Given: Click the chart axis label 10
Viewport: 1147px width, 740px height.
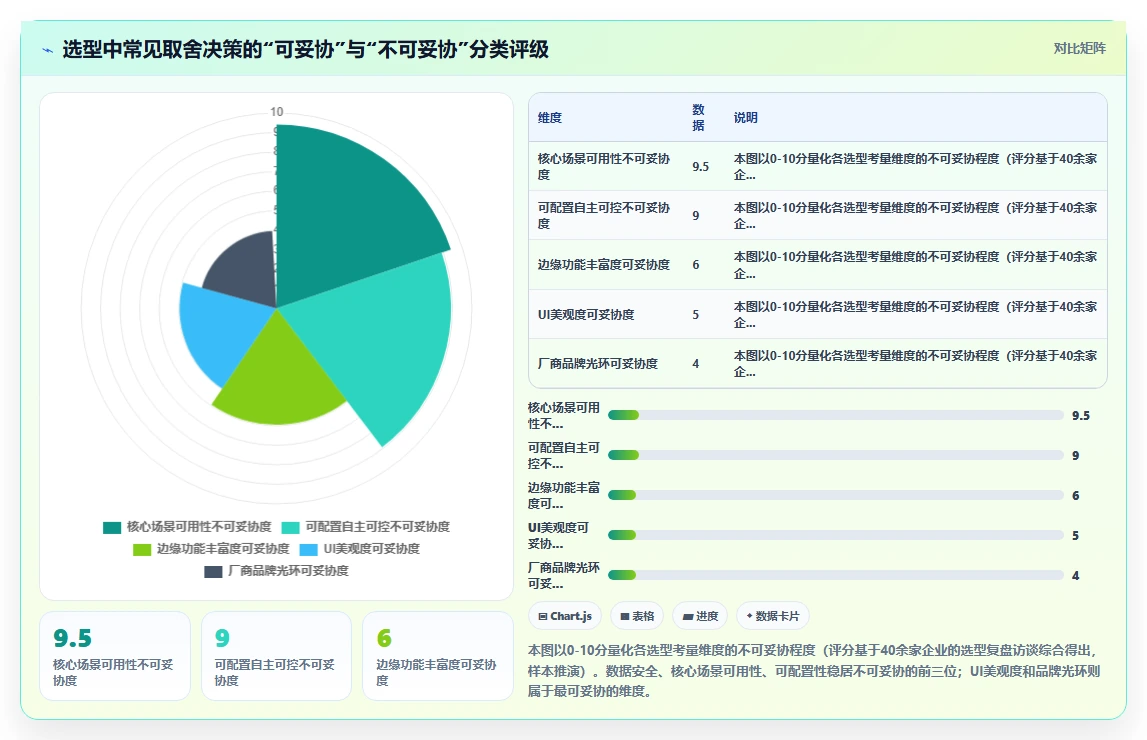Looking at the screenshot, I should pyautogui.click(x=277, y=112).
